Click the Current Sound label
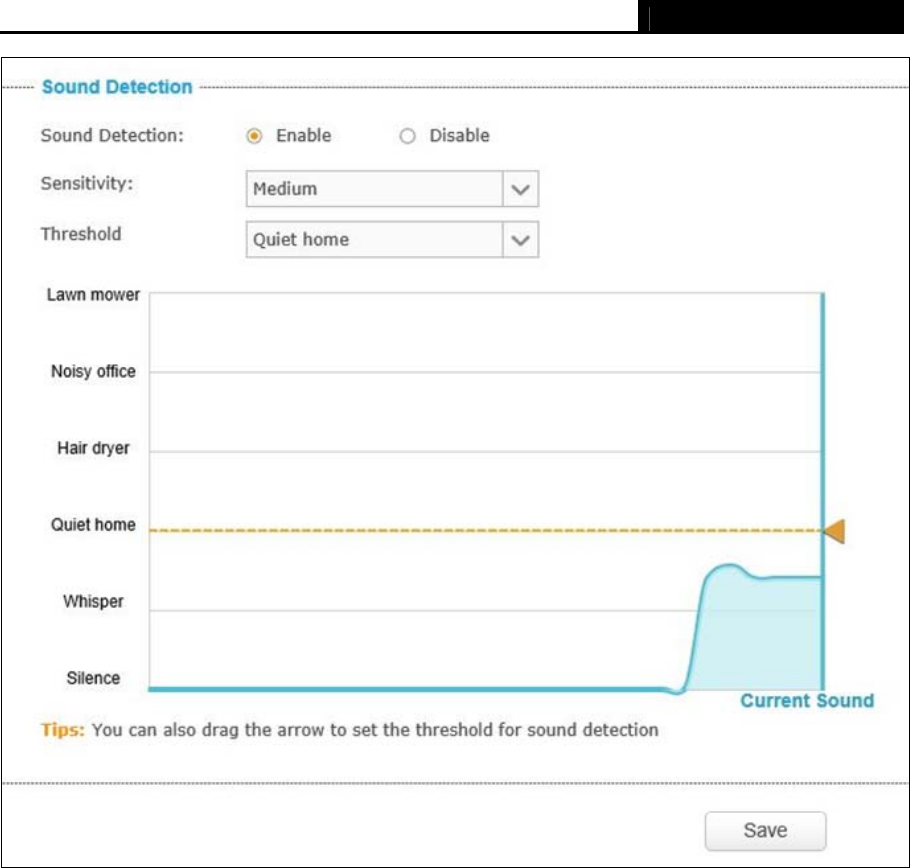The width and height of the screenshot is (910, 868). (x=807, y=700)
